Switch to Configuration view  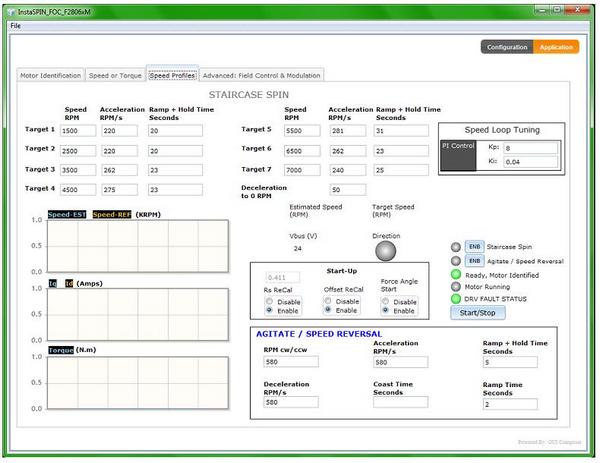[x=507, y=47]
